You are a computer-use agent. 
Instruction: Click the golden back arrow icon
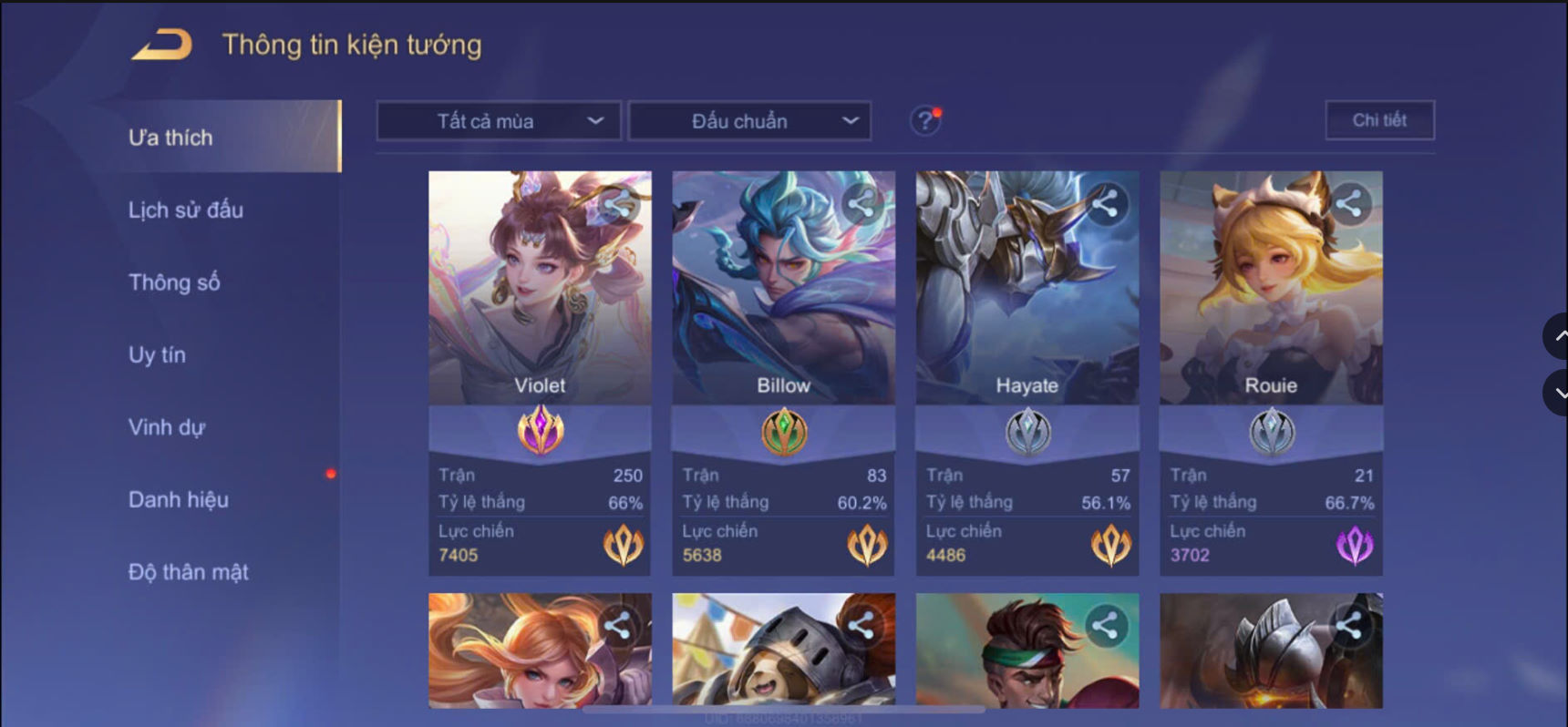tap(162, 44)
